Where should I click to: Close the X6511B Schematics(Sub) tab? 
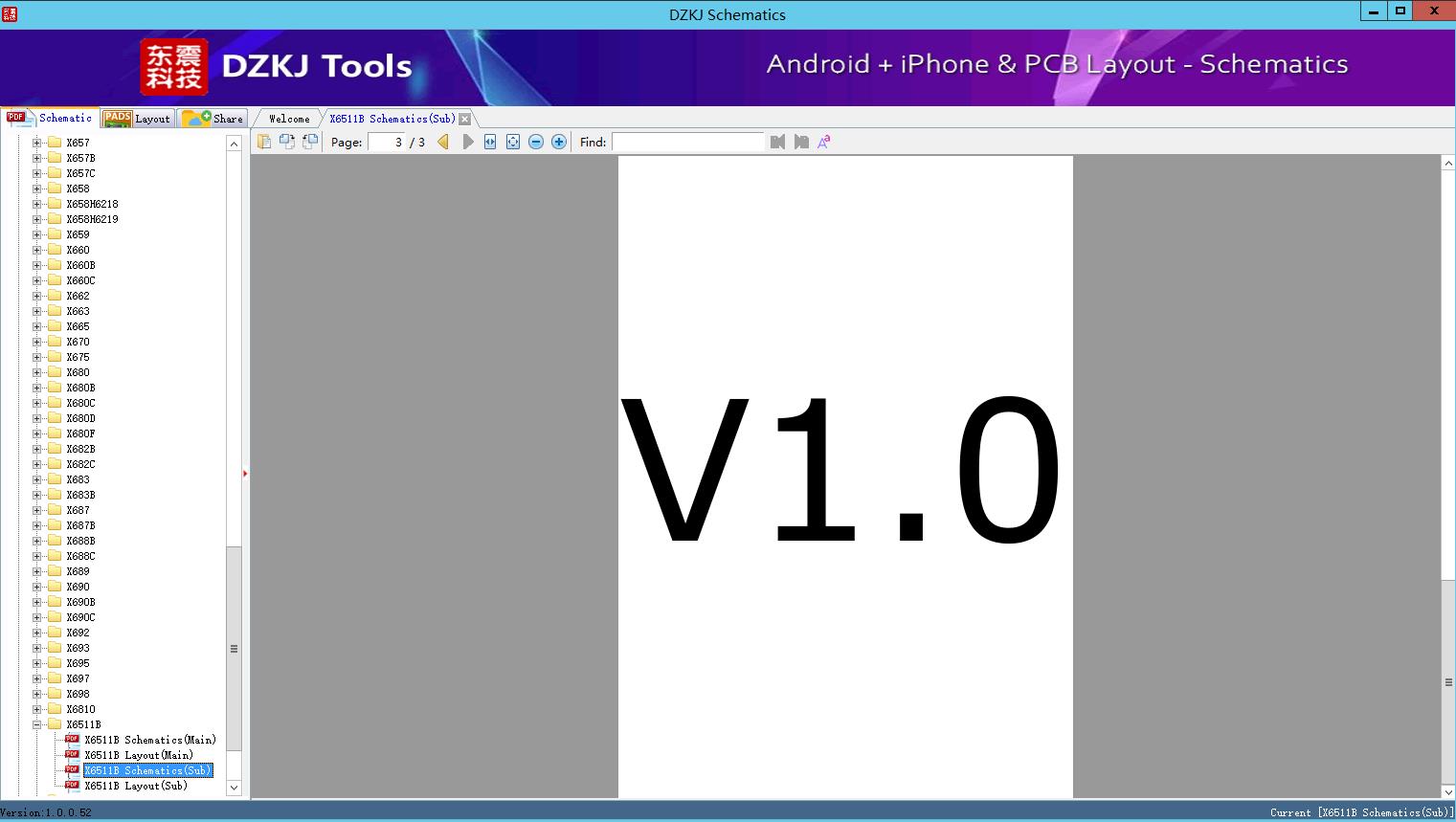464,119
